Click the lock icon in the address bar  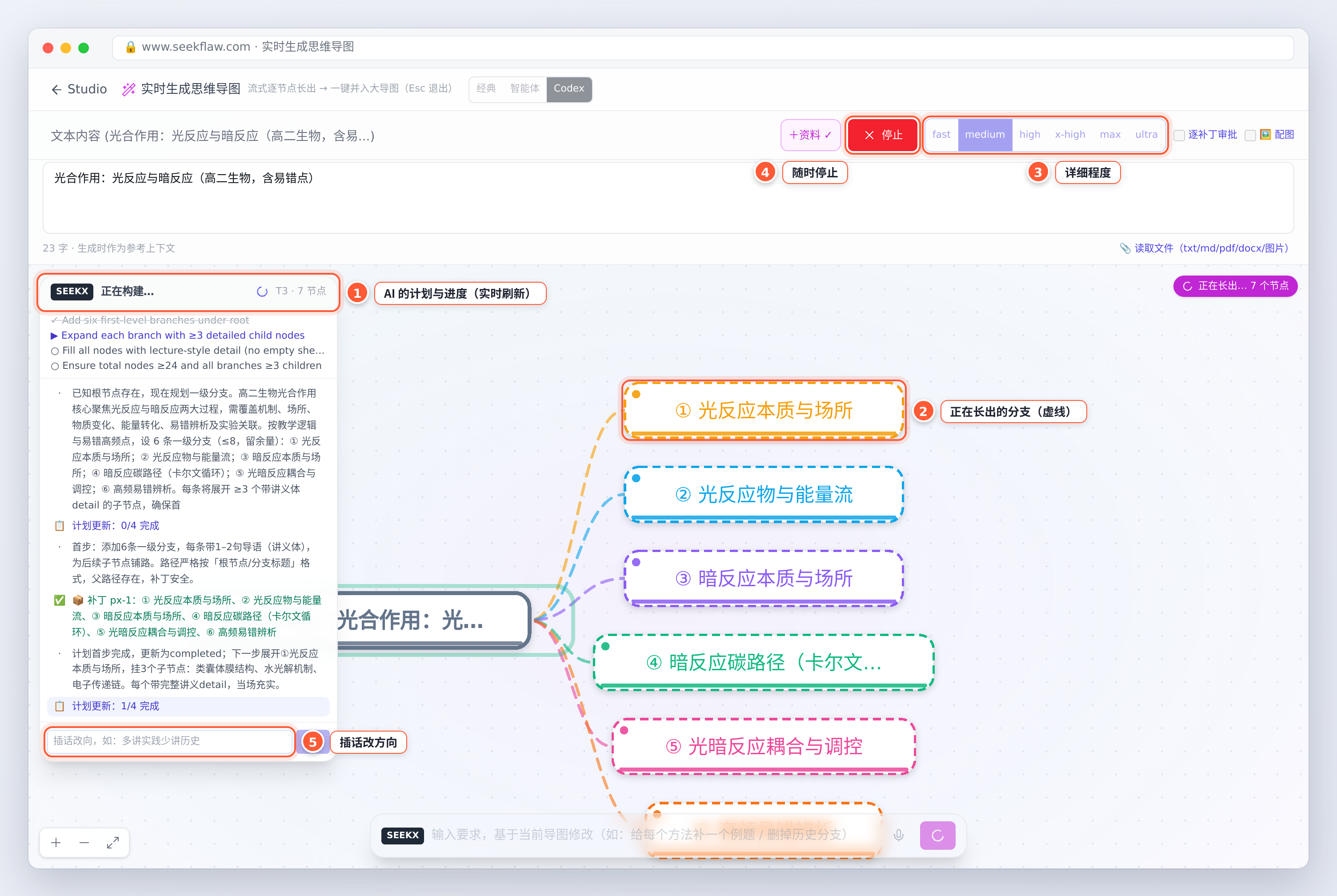coord(130,47)
